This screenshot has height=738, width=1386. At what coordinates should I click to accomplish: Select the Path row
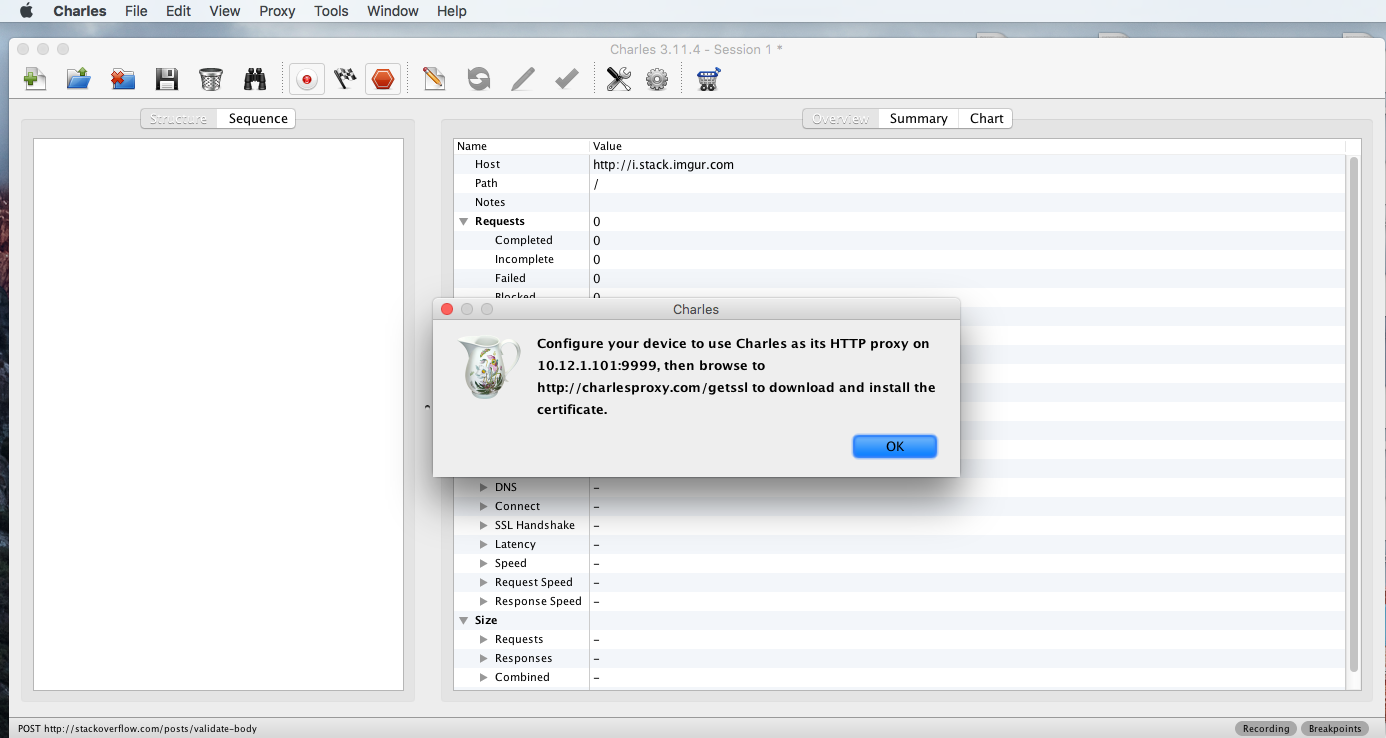click(900, 183)
